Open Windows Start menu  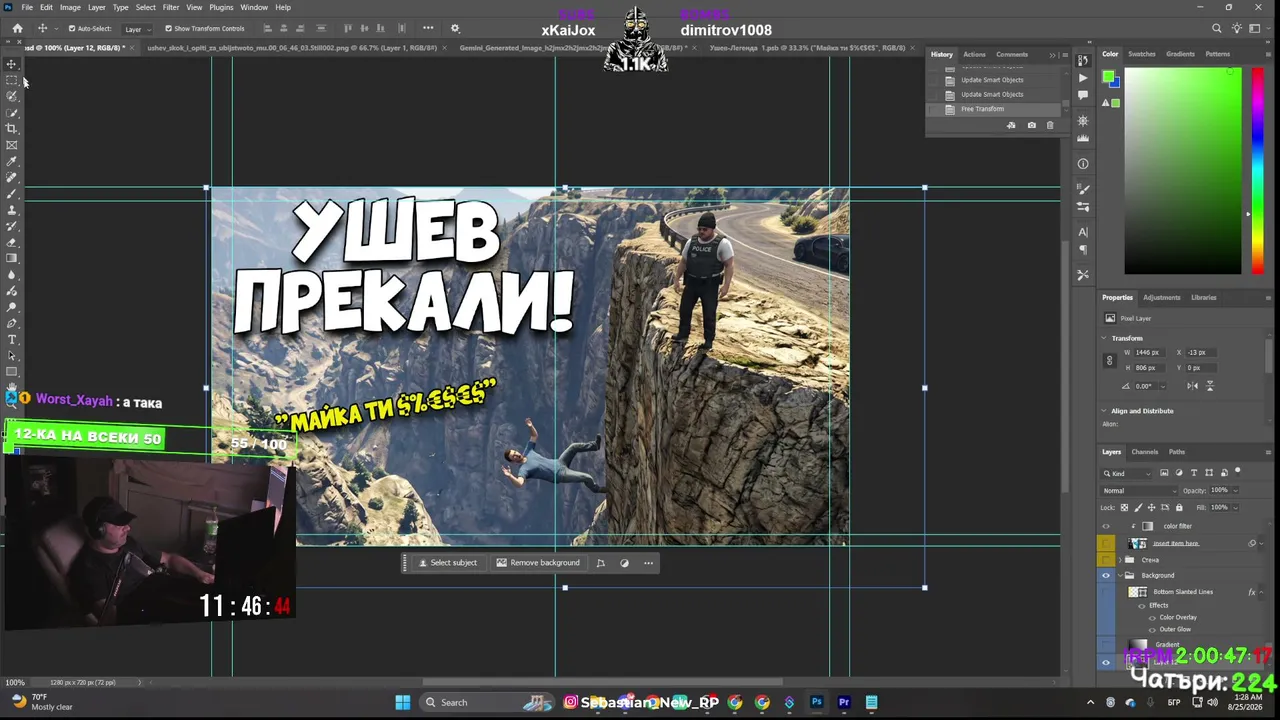[402, 702]
